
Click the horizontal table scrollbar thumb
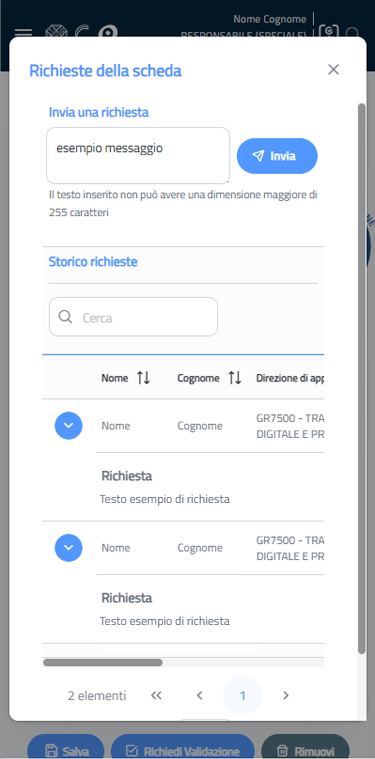point(103,662)
